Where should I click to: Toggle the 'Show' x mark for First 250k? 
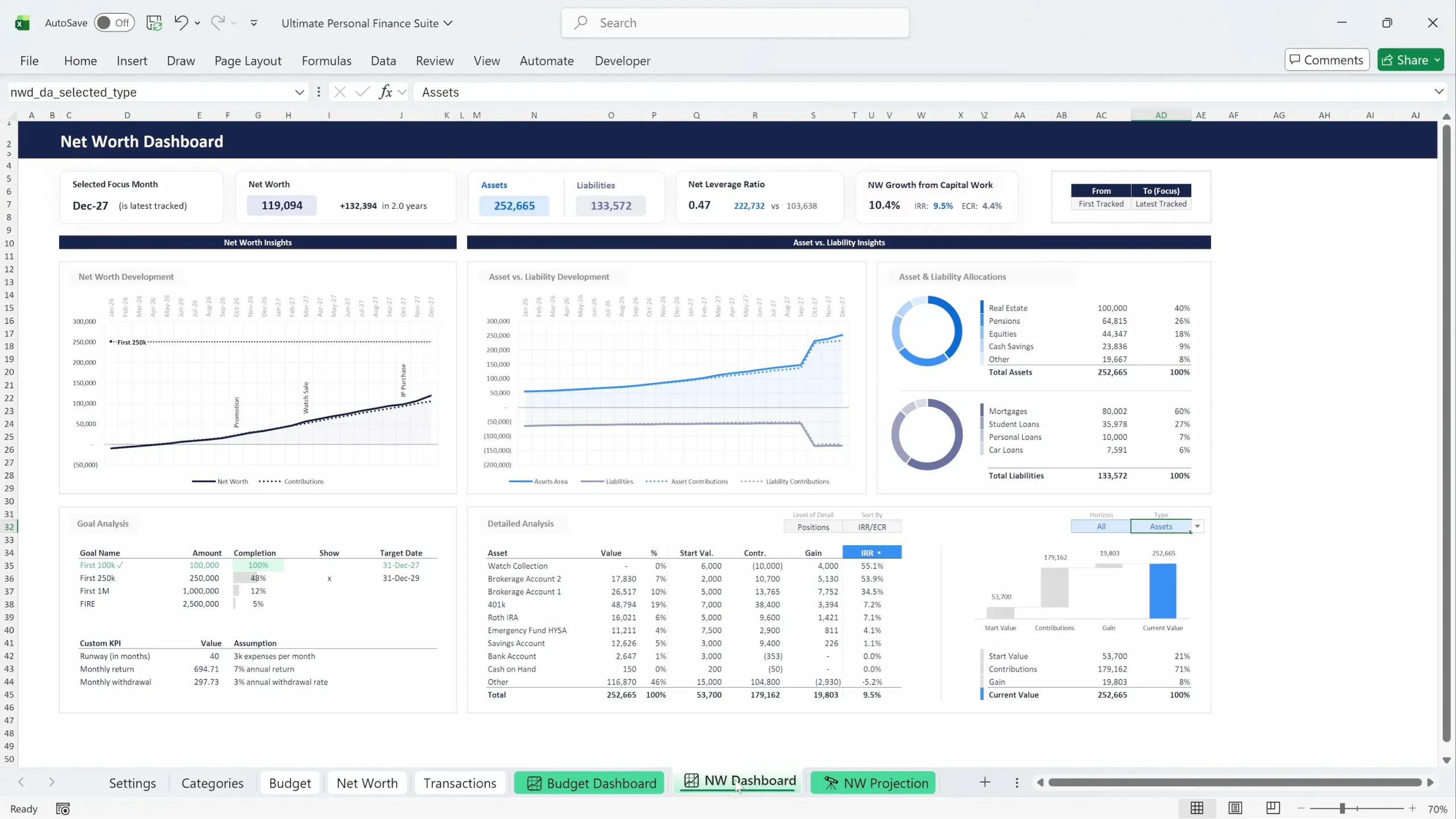pos(329,578)
